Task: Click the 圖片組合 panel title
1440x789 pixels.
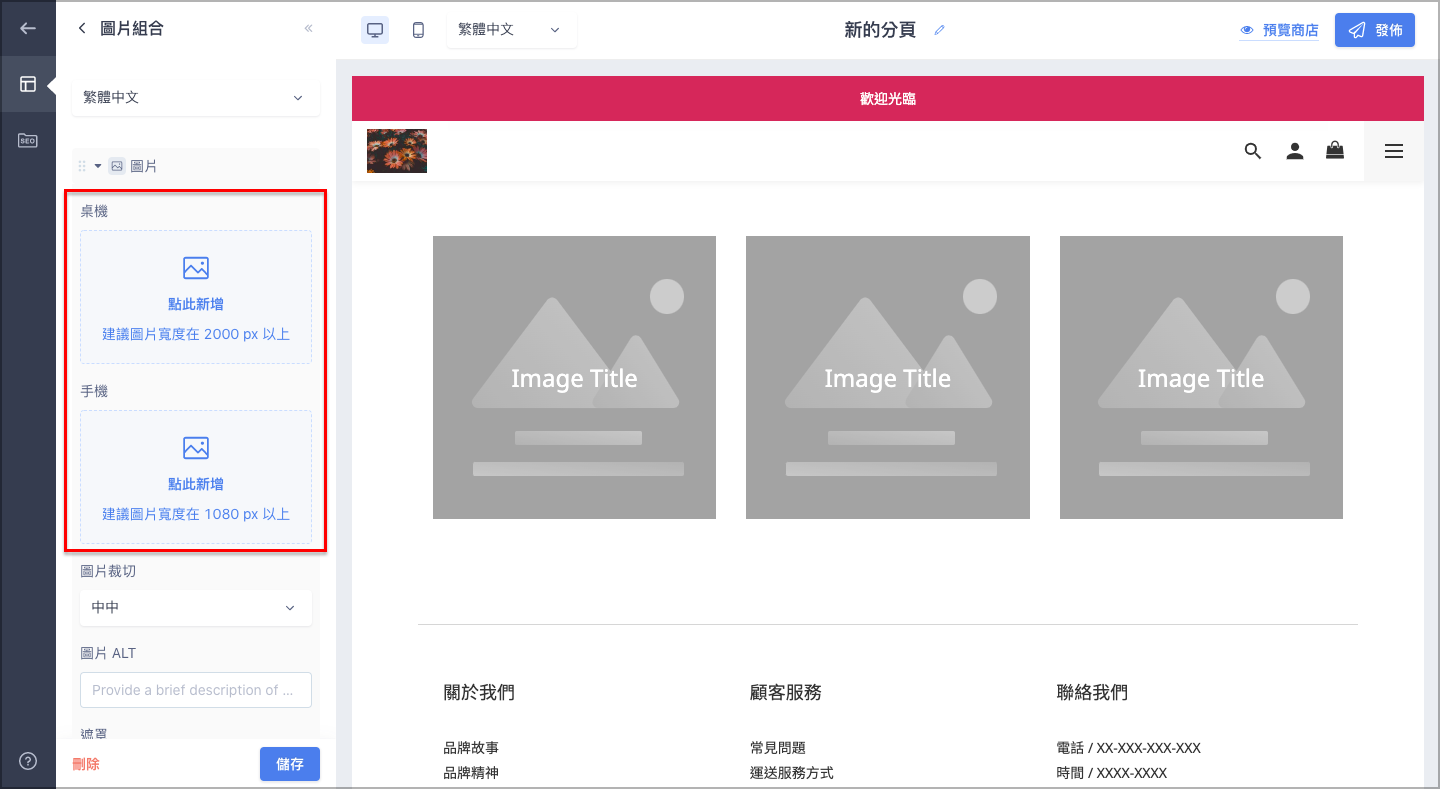Action: point(132,28)
